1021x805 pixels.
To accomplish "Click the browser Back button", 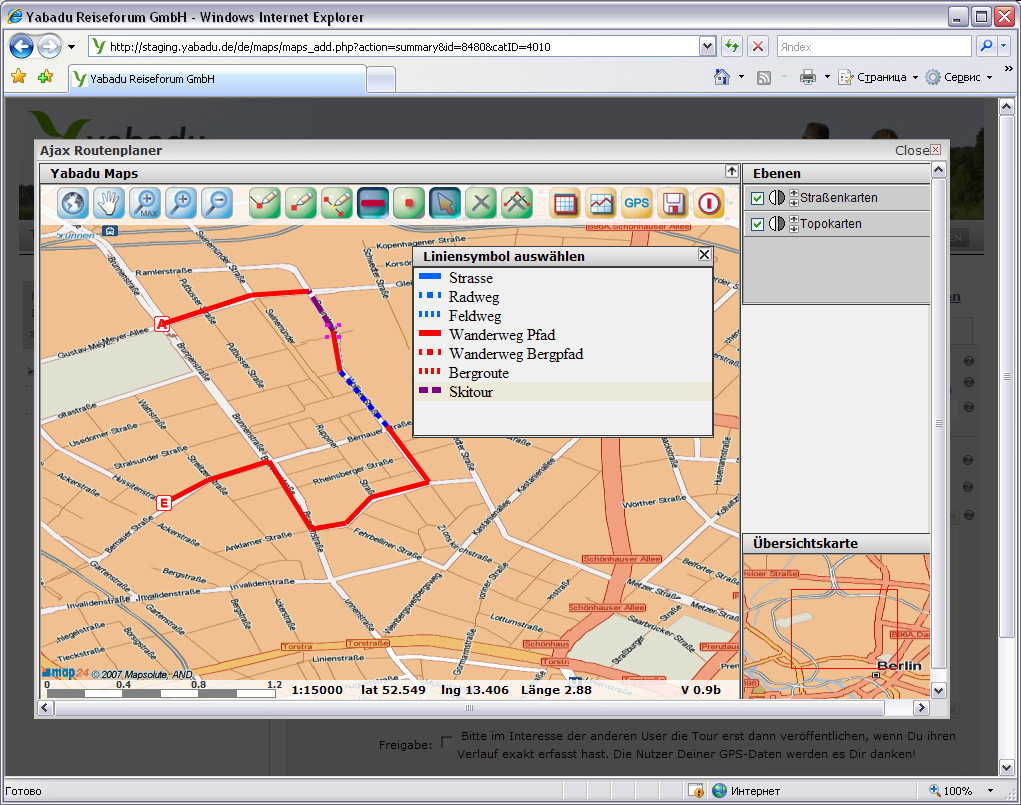I will tap(21, 46).
